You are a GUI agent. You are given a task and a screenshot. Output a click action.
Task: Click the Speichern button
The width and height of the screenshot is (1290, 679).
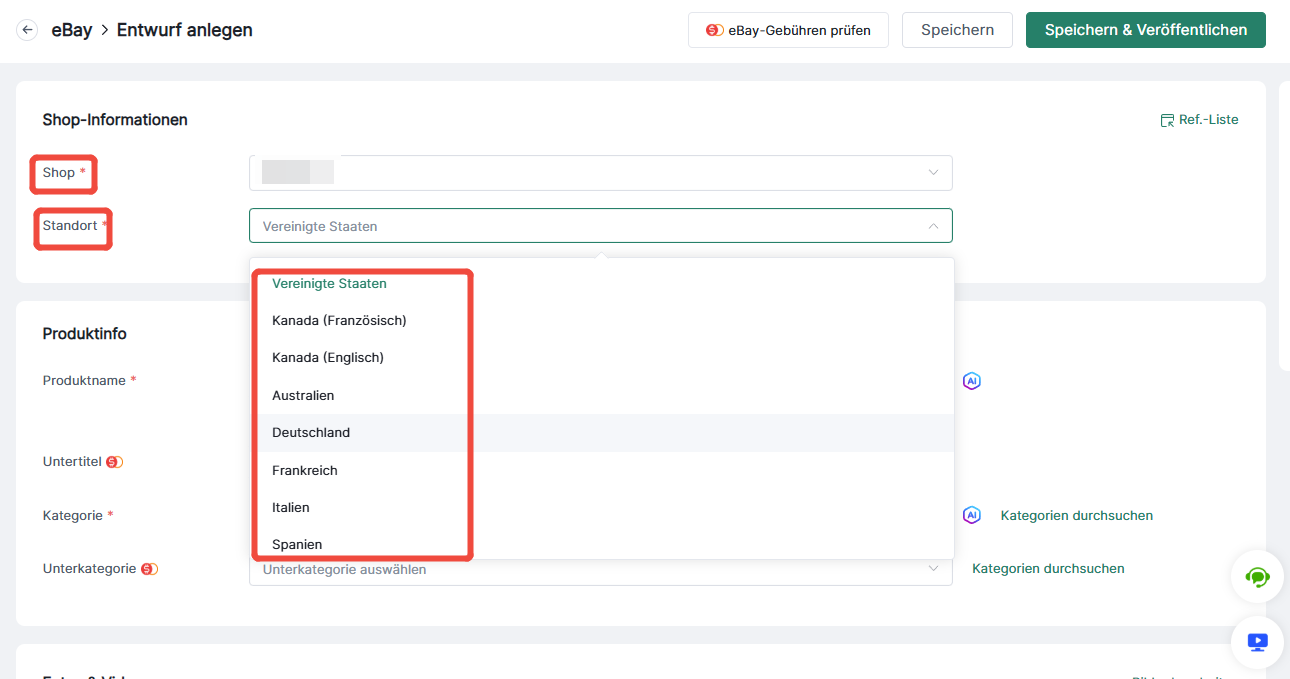(957, 30)
